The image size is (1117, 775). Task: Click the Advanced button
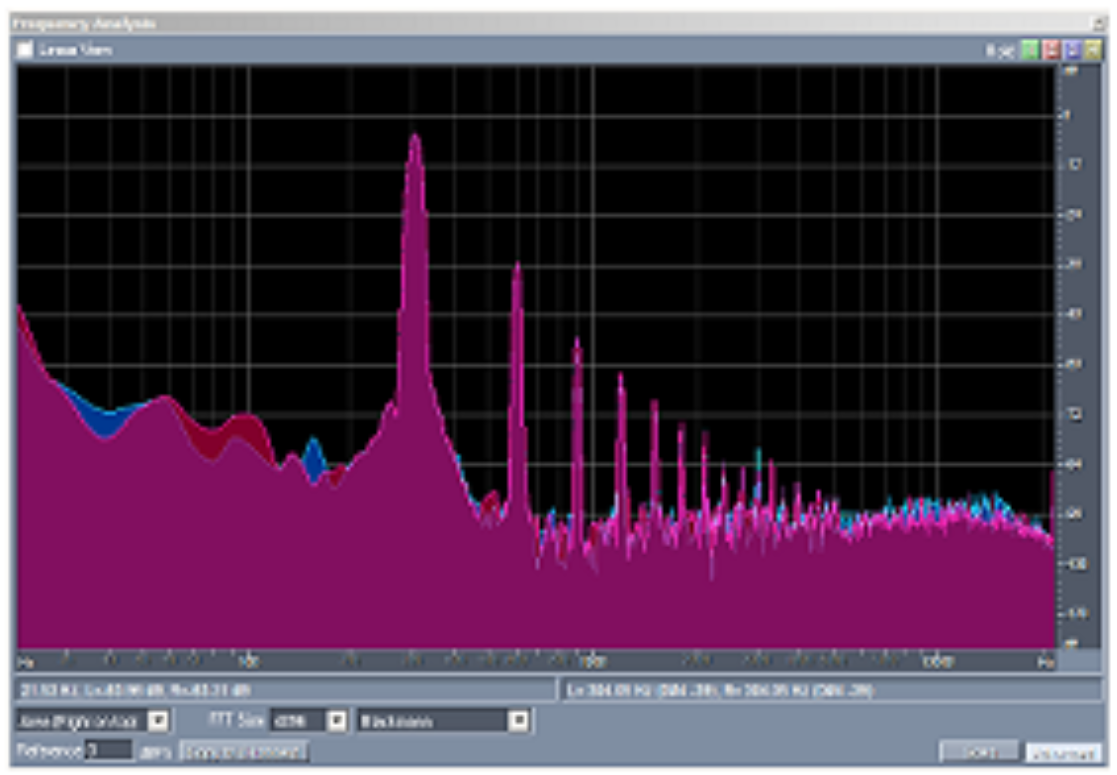click(1063, 752)
